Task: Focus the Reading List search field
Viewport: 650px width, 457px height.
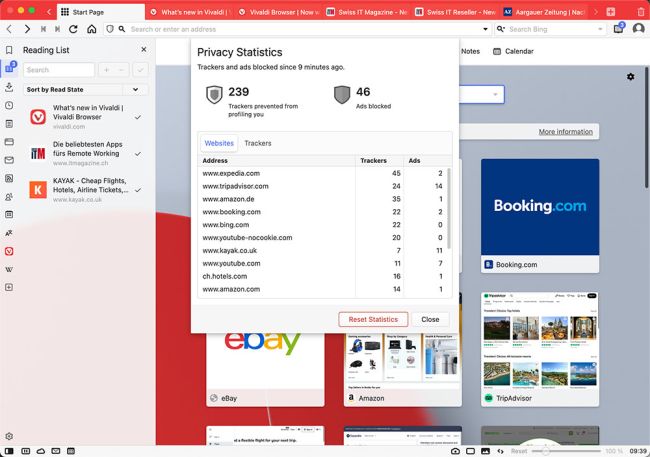Action: pyautogui.click(x=59, y=70)
